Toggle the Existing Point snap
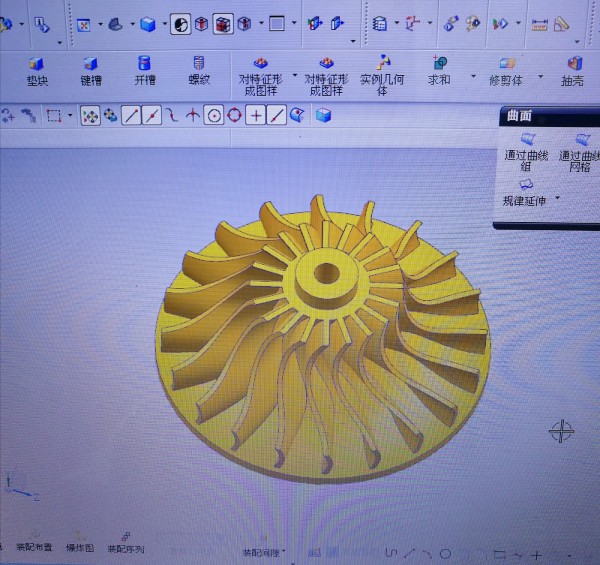This screenshot has height=565, width=600. point(256,115)
